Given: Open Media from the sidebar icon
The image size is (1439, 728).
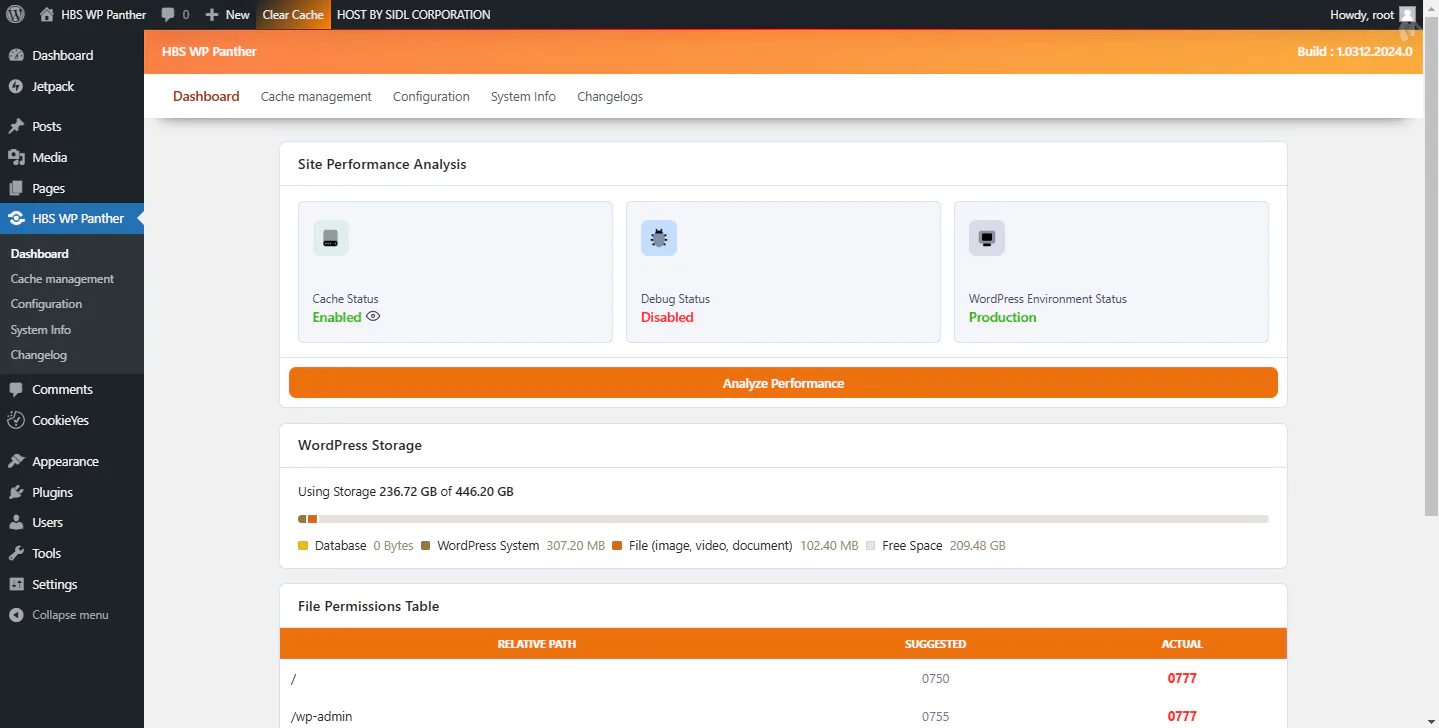Looking at the screenshot, I should (16, 158).
